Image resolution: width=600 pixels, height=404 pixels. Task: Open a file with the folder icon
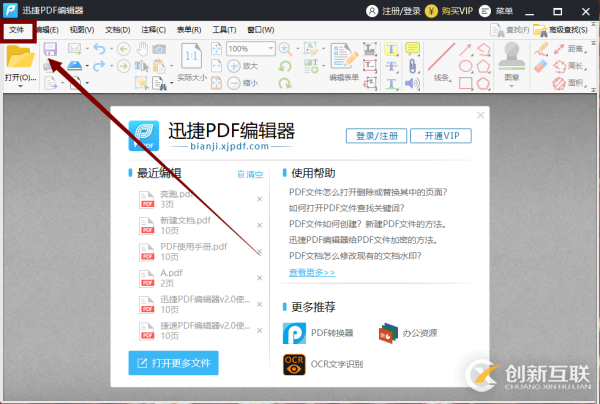click(x=20, y=57)
